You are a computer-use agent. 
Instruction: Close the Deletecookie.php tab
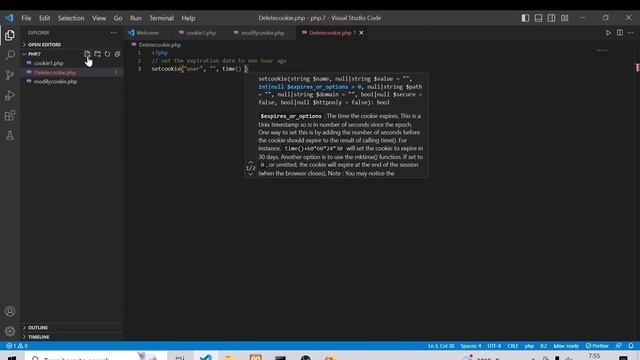(361, 33)
